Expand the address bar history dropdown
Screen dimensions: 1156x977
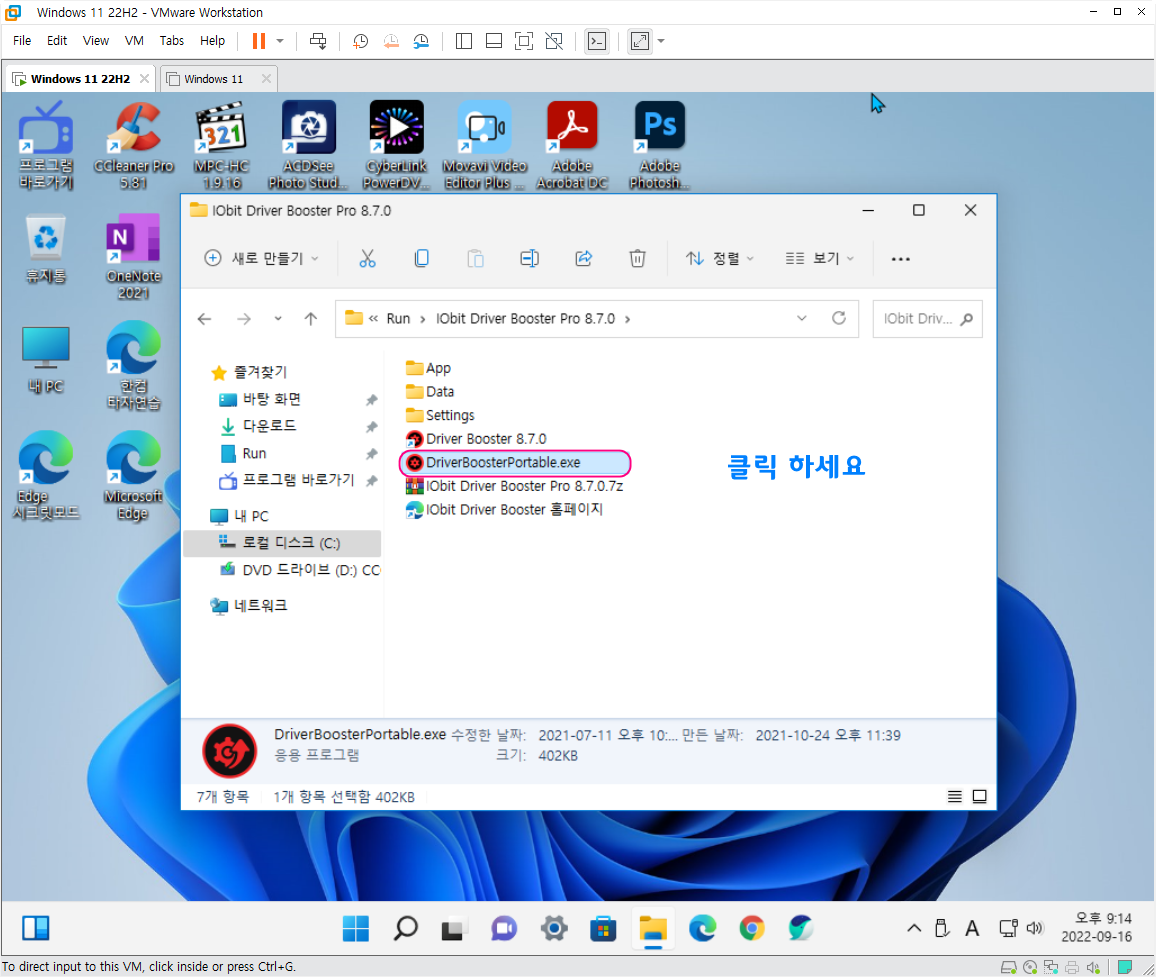801,319
